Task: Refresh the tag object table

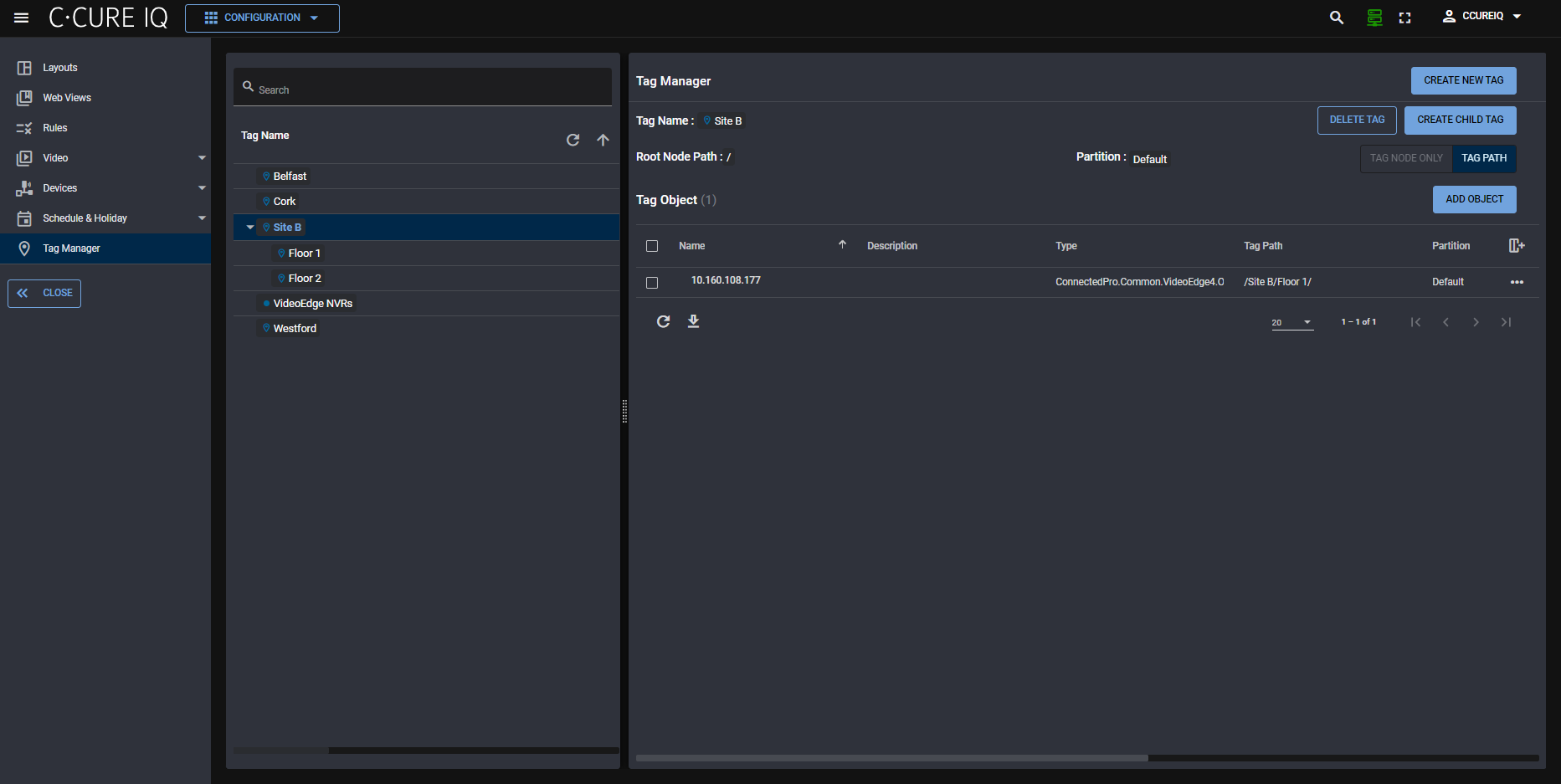Action: (663, 321)
